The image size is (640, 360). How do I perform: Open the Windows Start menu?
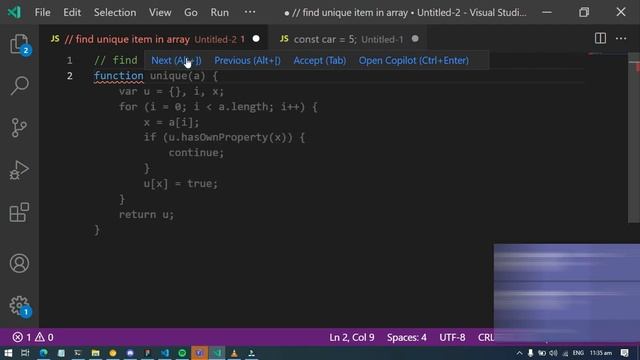[8, 353]
